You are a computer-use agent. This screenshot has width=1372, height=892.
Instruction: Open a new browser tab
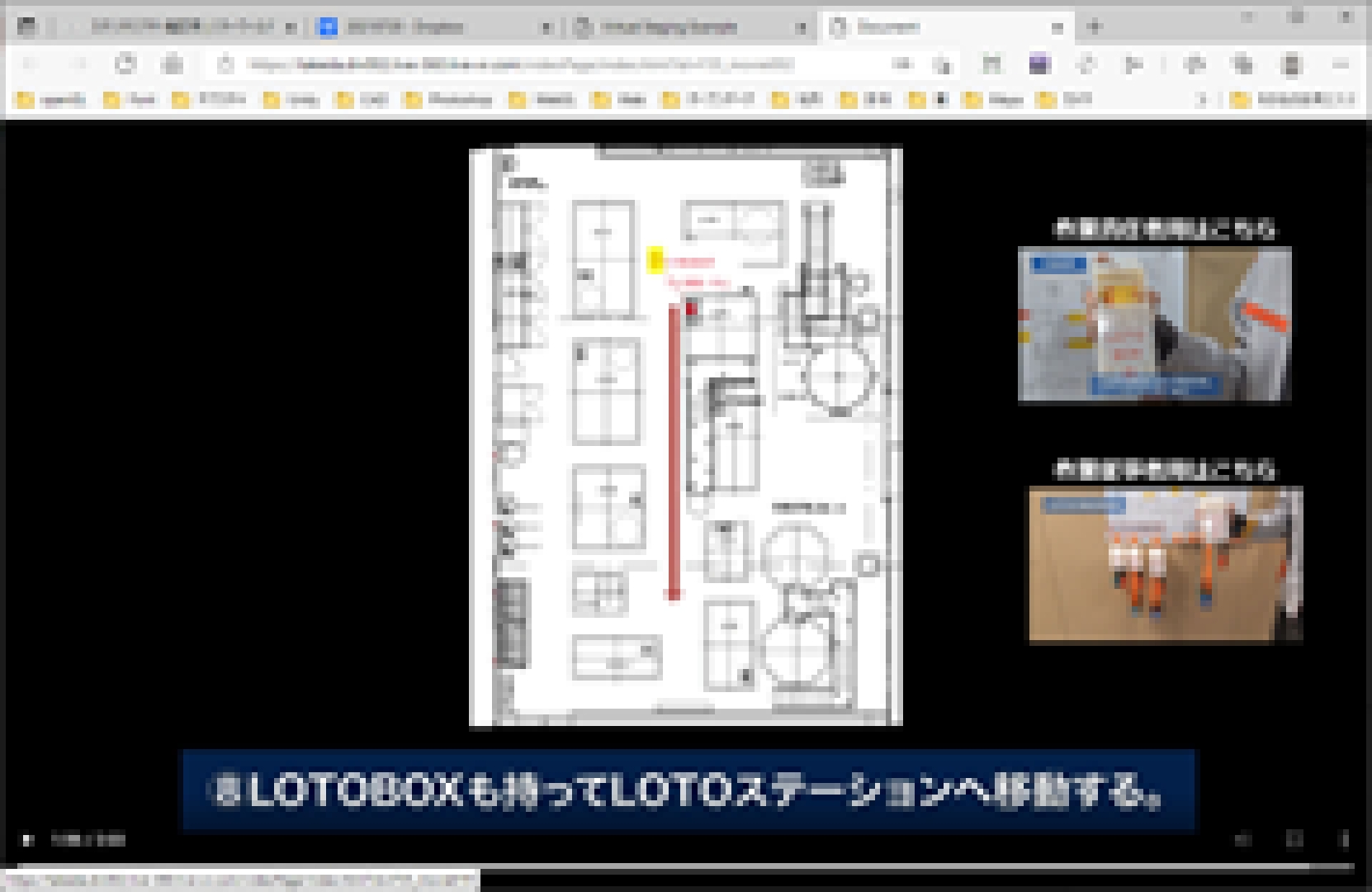1095,27
